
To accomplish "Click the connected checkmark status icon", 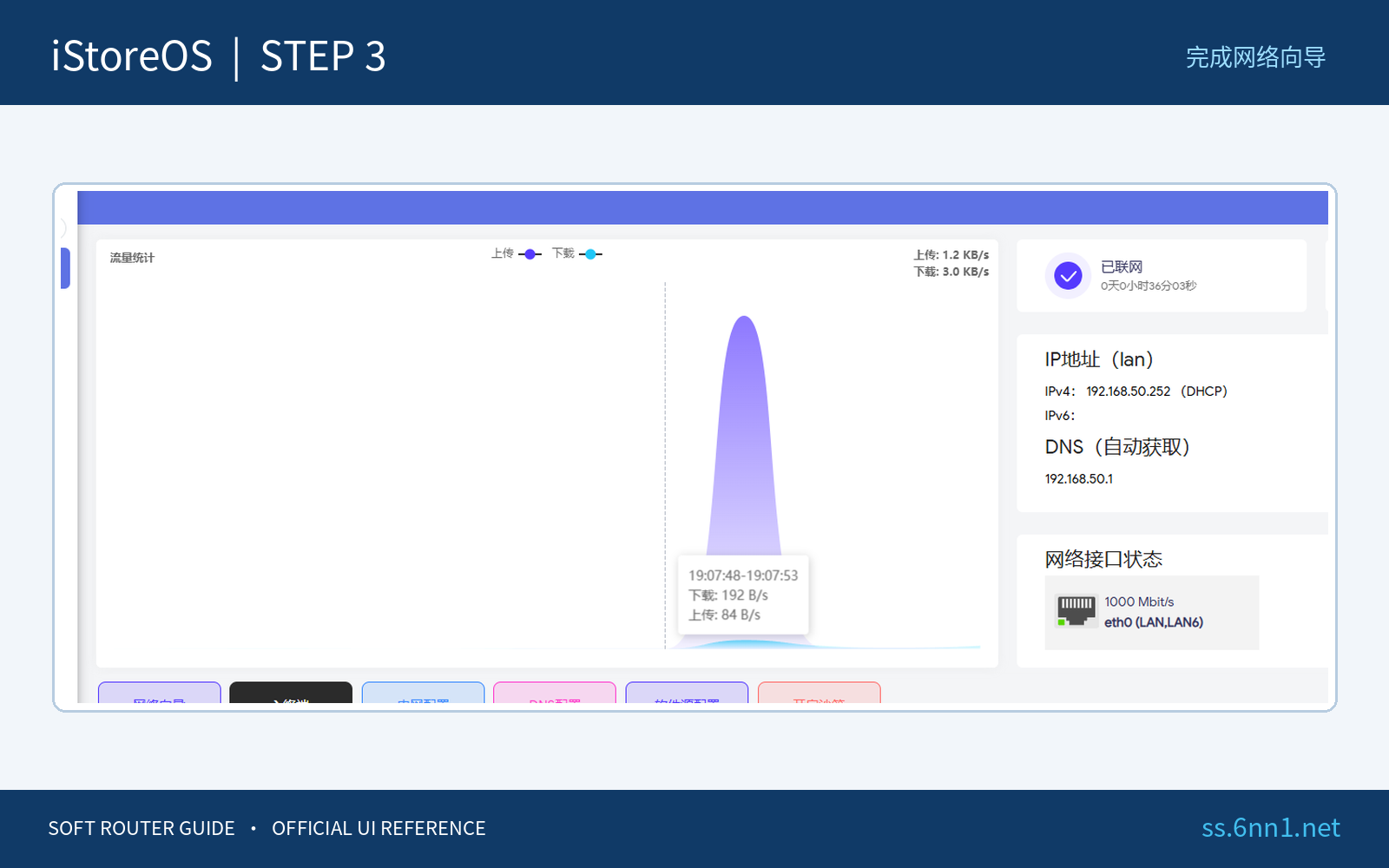I will 1068,276.
